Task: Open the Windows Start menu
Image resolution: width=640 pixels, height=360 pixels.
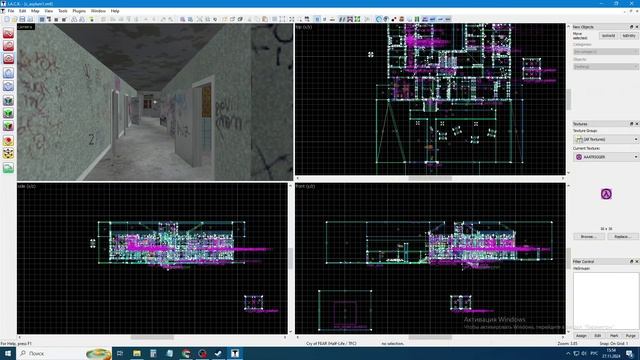Action: [x=8, y=353]
